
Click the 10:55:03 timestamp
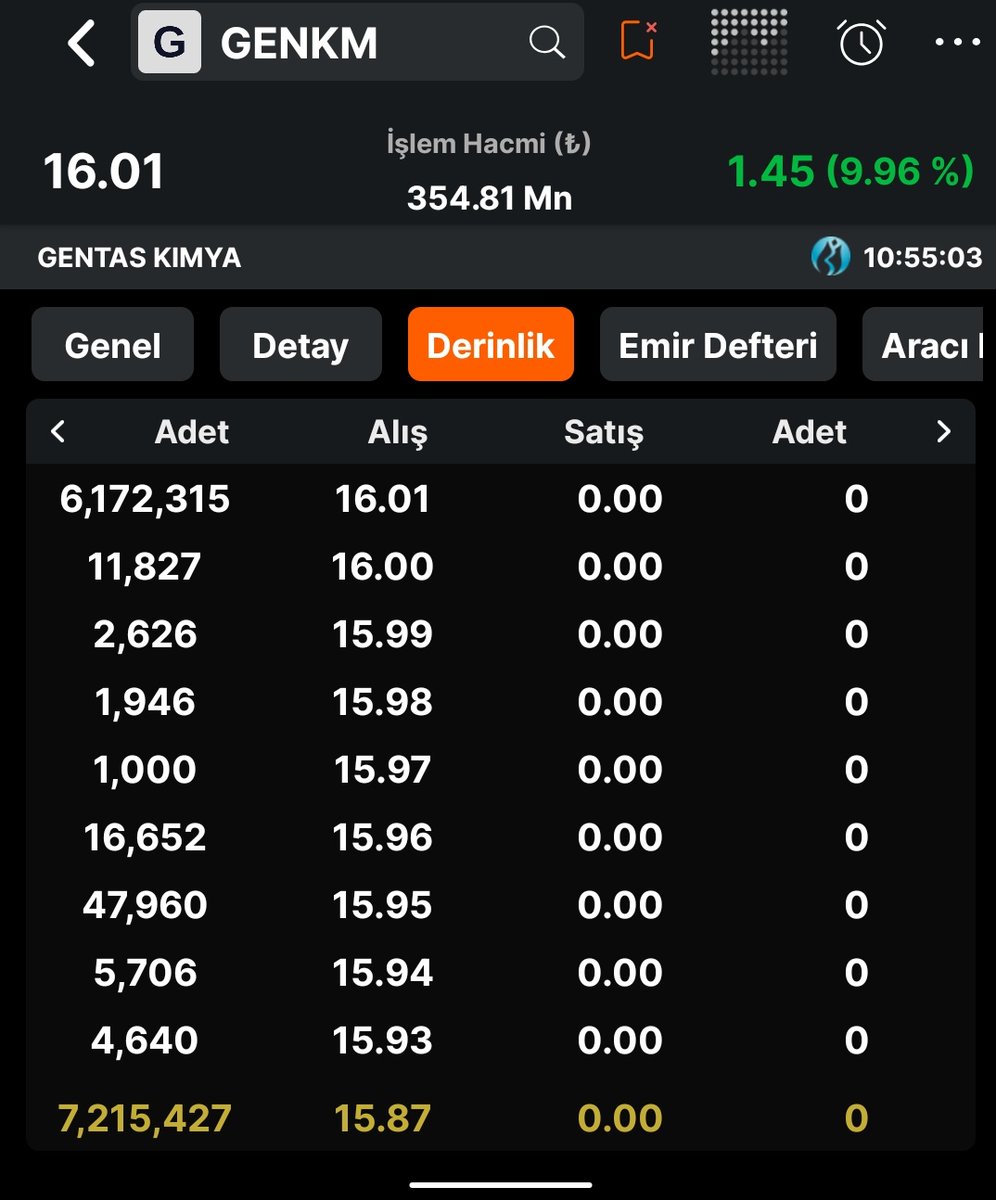coord(923,258)
